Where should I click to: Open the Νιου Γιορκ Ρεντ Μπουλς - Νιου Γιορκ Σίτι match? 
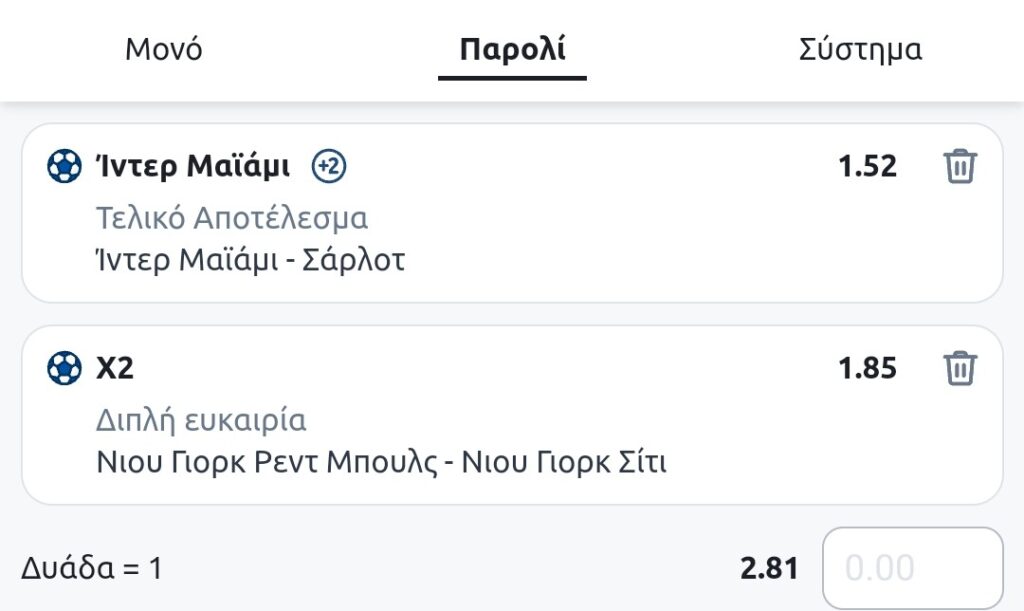(x=381, y=462)
